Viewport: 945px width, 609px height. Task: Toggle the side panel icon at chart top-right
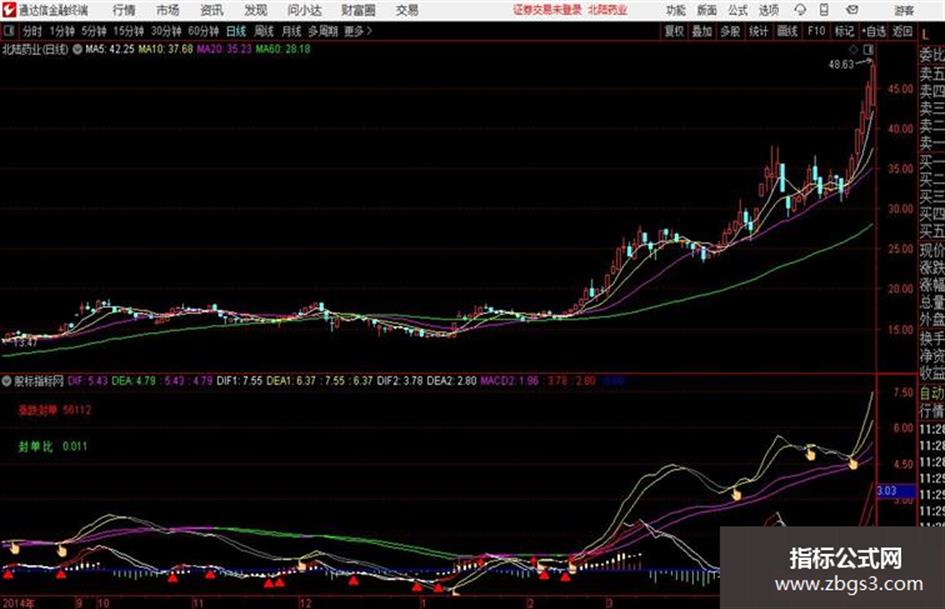coord(868,49)
